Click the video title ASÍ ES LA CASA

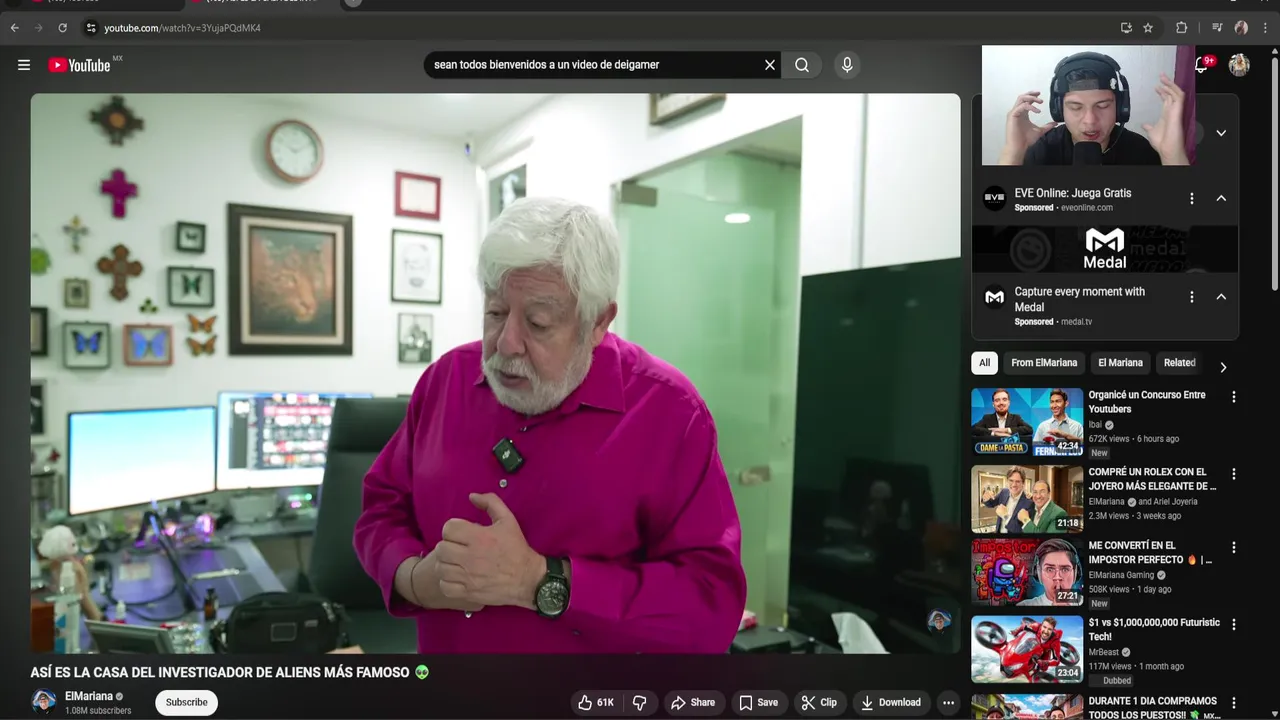pyautogui.click(x=219, y=673)
